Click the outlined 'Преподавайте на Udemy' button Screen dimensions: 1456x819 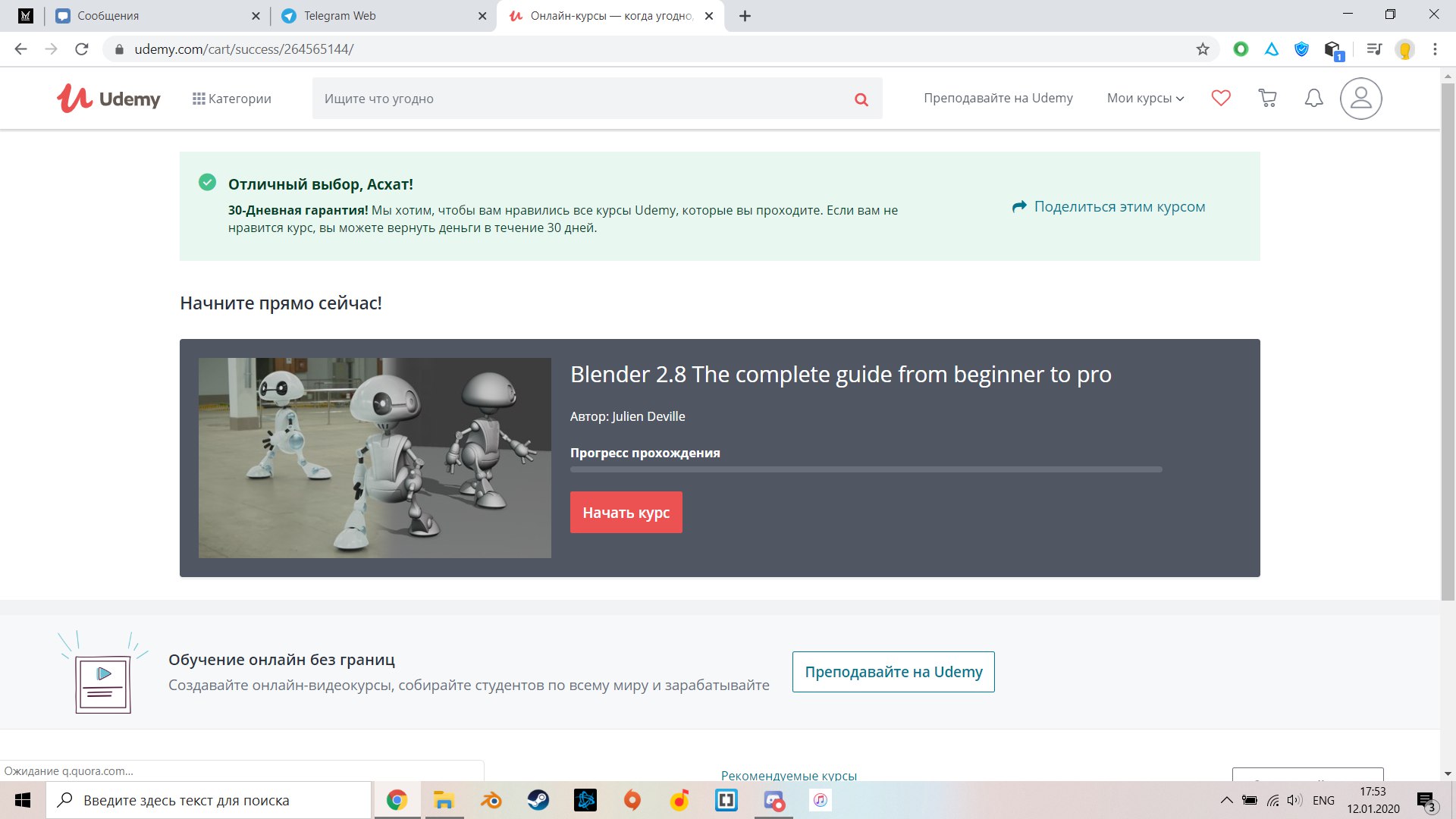[x=893, y=672]
